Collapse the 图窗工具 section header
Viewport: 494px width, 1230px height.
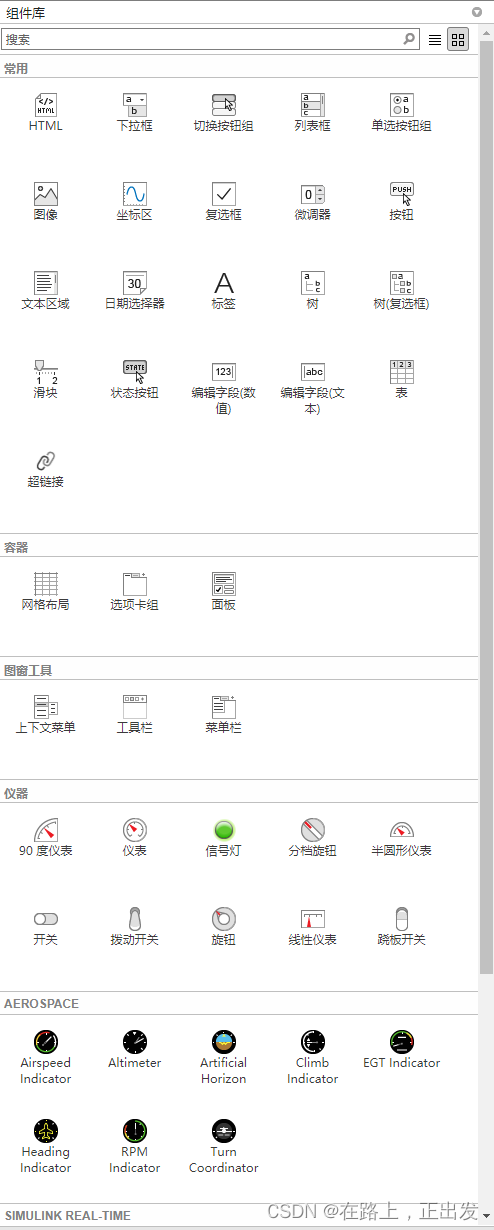pos(240,671)
